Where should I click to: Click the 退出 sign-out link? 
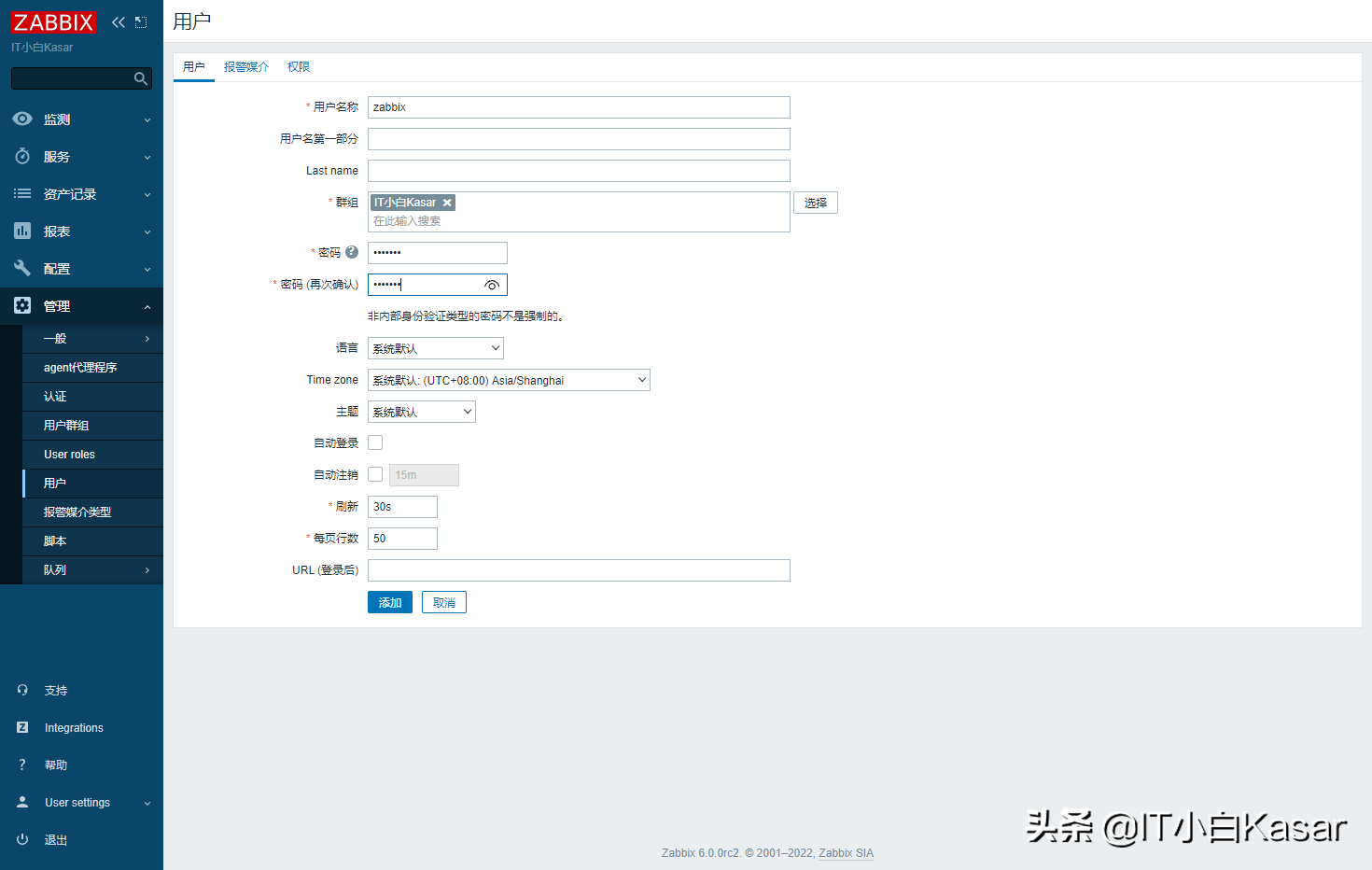[56, 840]
